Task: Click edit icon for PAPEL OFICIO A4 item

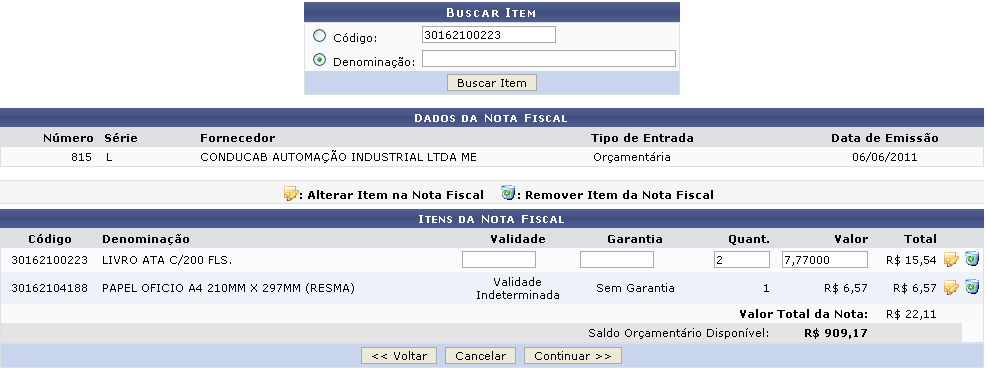Action: 951,288
